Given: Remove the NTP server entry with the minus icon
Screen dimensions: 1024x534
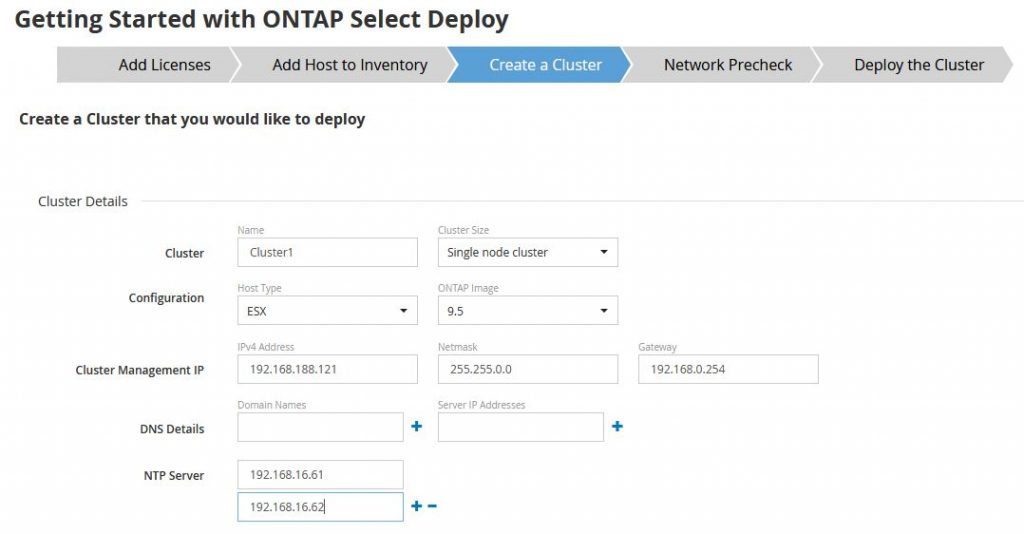Looking at the screenshot, I should [x=432, y=506].
